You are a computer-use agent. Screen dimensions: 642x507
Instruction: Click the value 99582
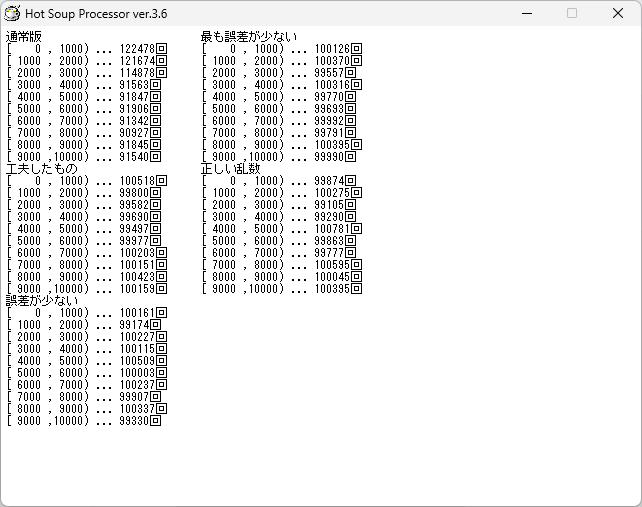tap(134, 205)
